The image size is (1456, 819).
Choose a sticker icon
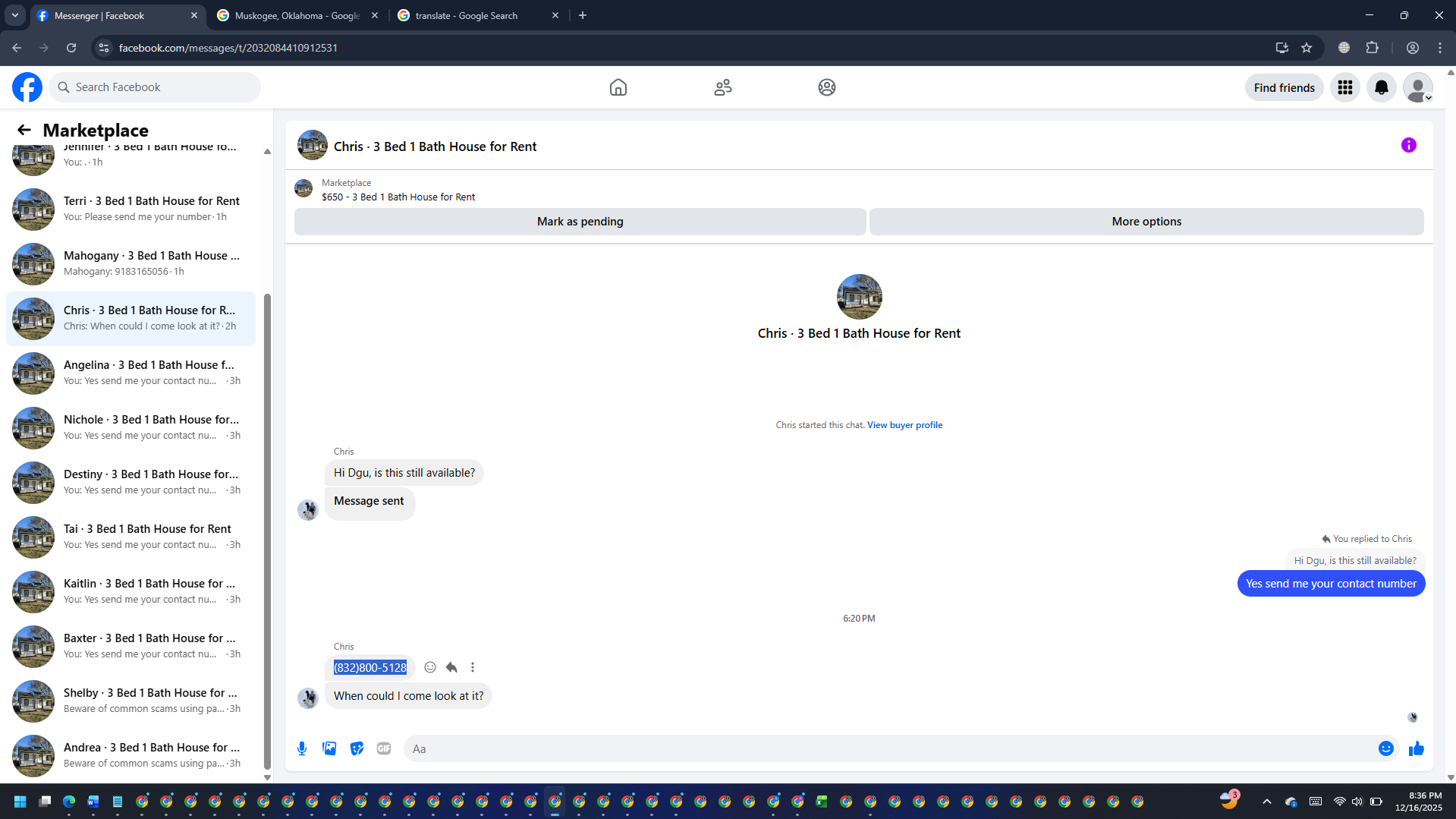point(357,748)
